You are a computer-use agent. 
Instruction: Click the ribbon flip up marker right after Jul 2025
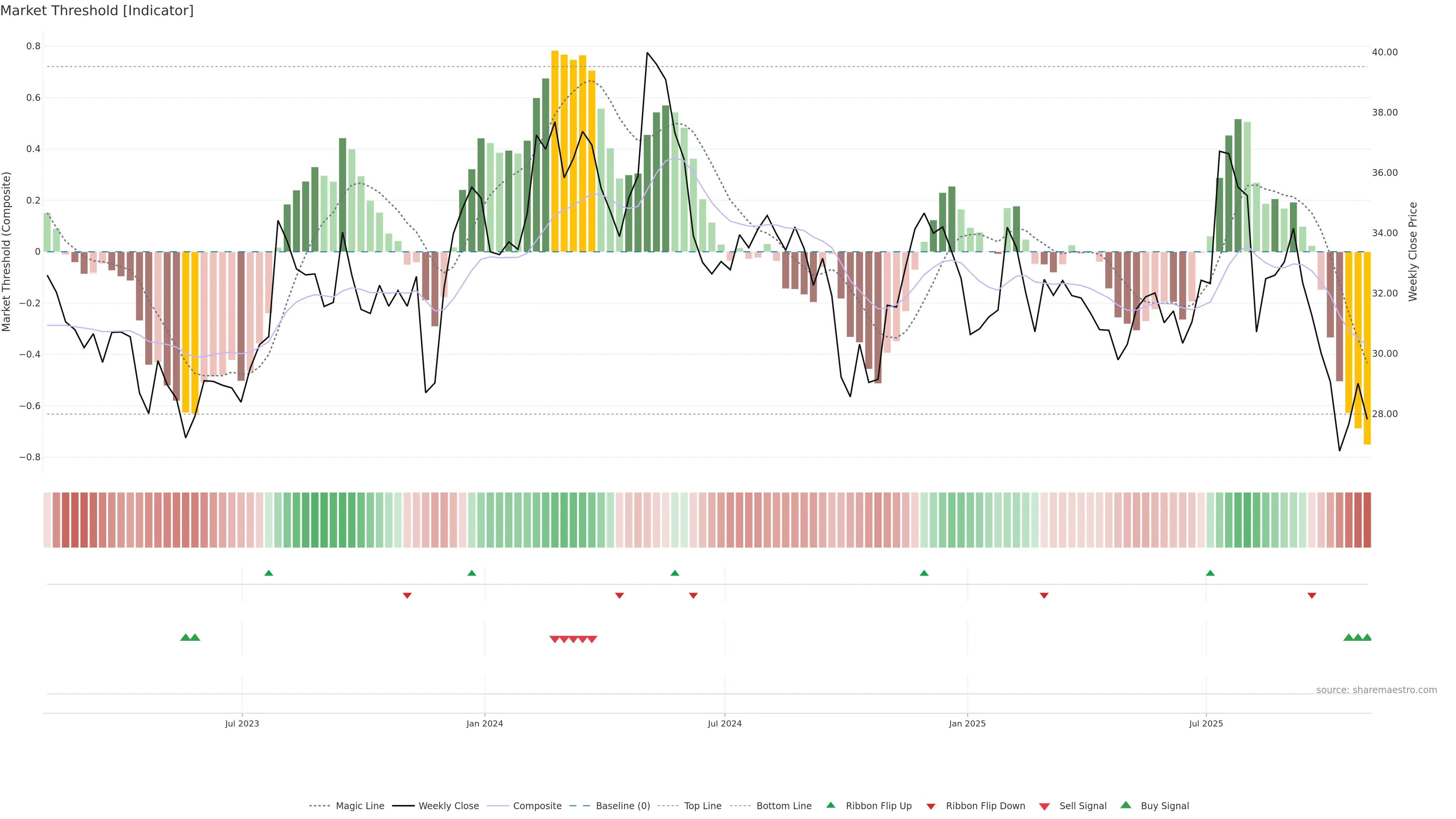1210,573
